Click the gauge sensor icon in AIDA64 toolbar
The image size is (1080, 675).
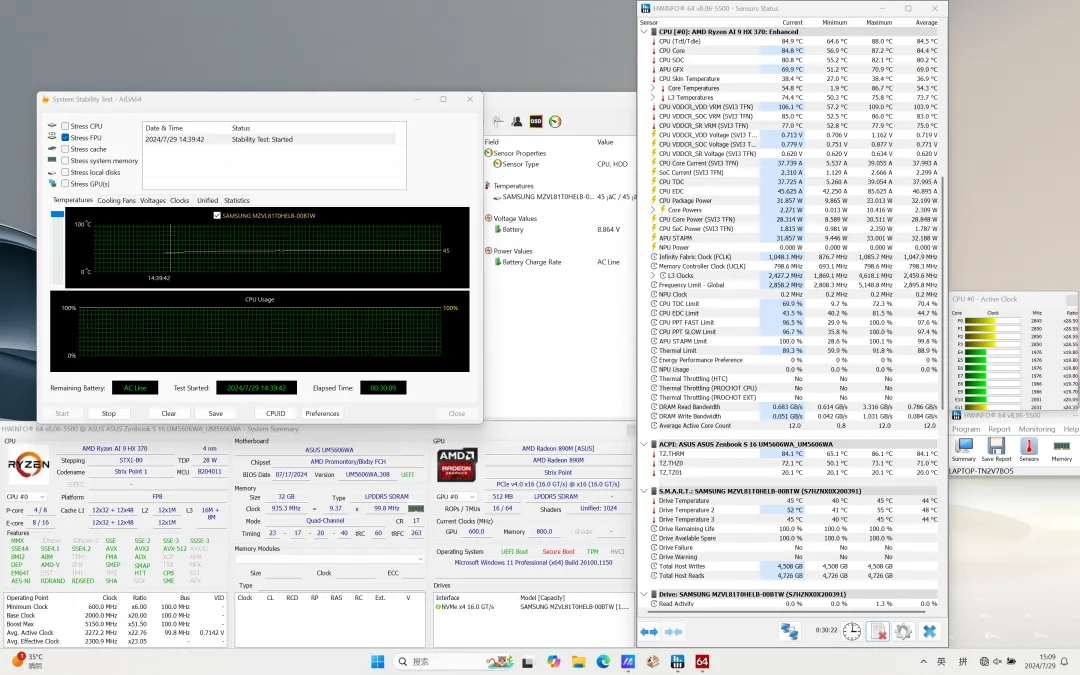pos(555,122)
